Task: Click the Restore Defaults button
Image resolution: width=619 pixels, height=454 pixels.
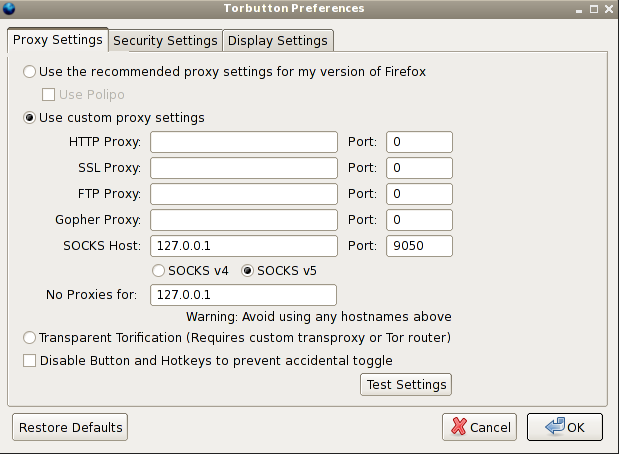Action: [70, 427]
